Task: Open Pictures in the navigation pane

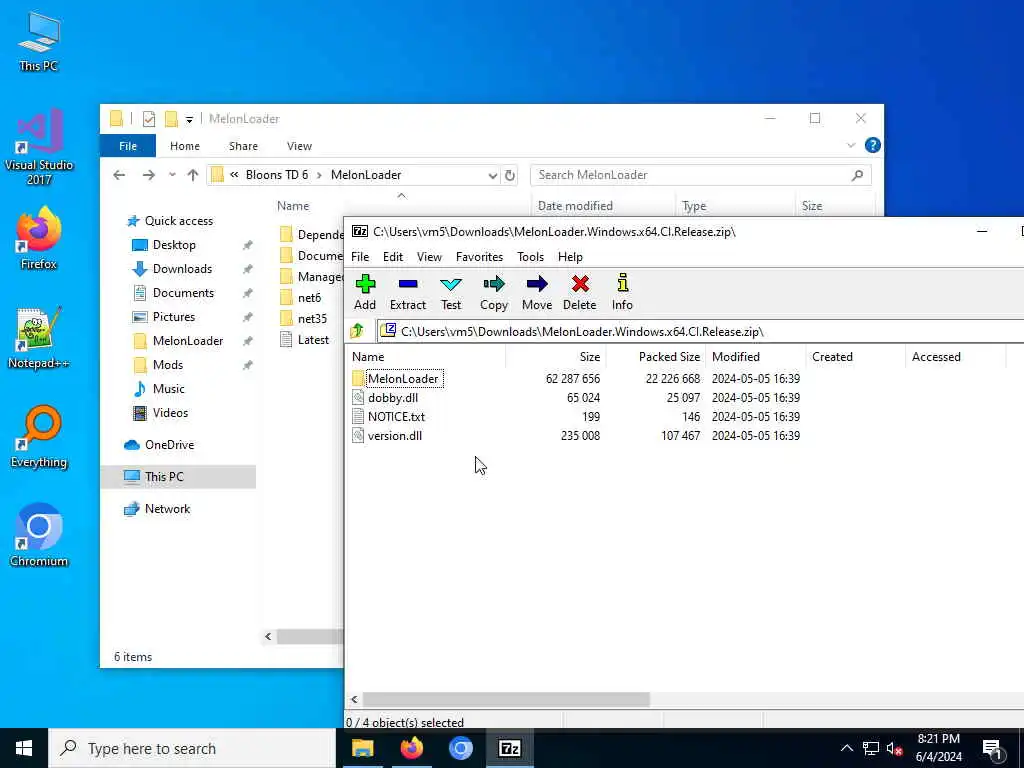Action: (x=174, y=317)
